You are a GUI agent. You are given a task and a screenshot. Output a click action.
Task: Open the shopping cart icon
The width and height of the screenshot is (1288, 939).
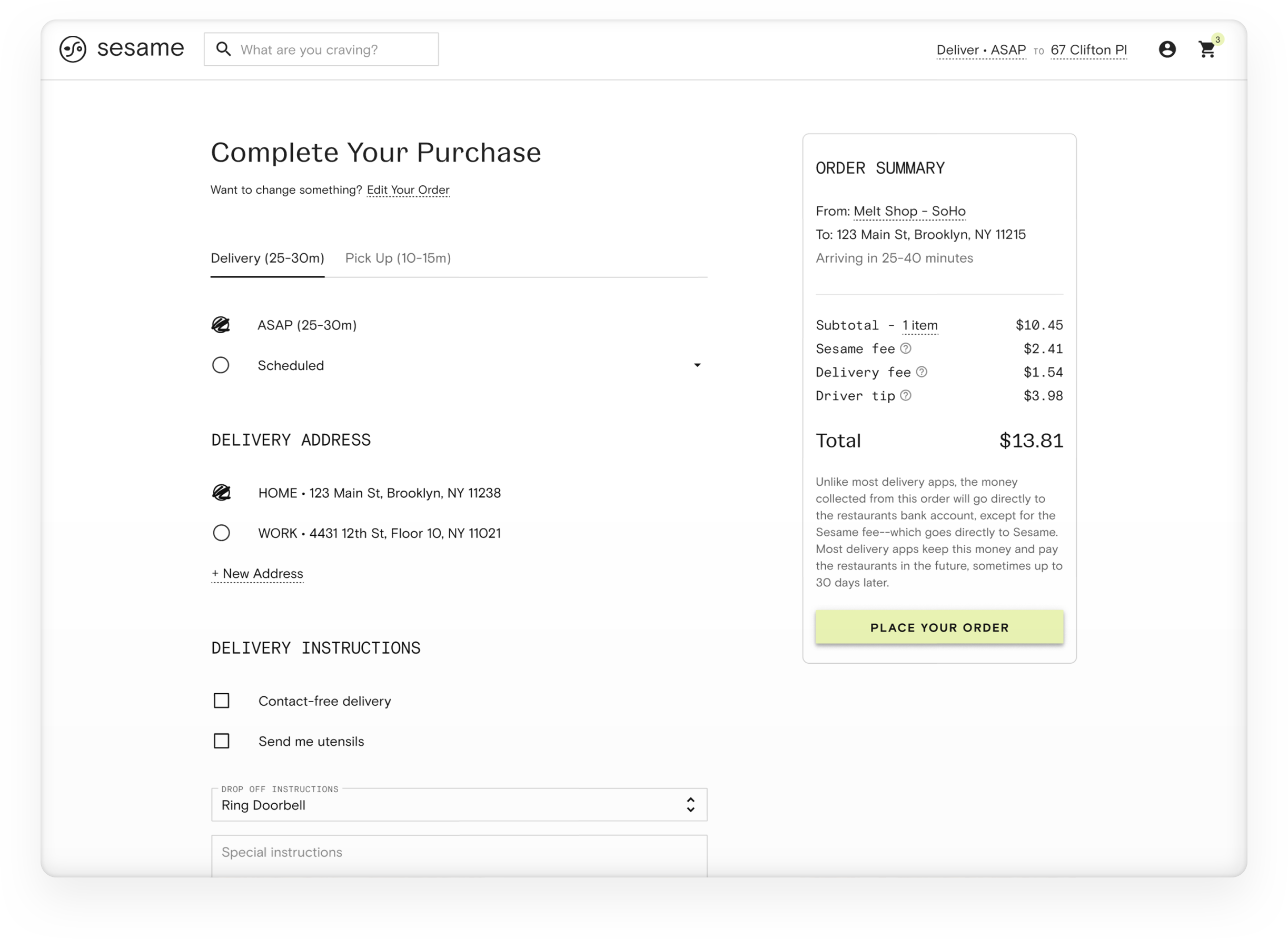coord(1207,50)
